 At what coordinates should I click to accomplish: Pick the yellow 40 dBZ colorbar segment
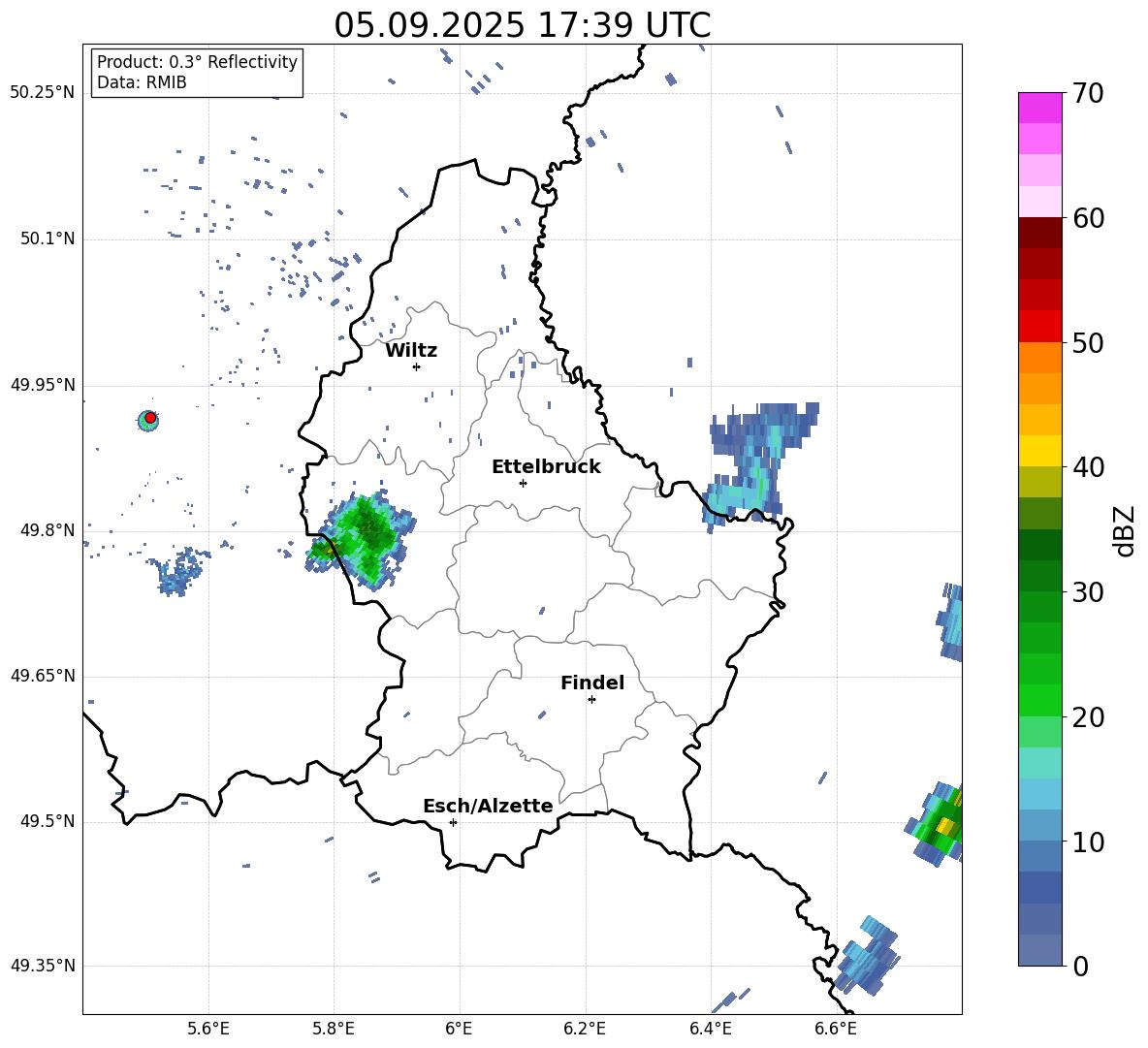click(x=1039, y=451)
